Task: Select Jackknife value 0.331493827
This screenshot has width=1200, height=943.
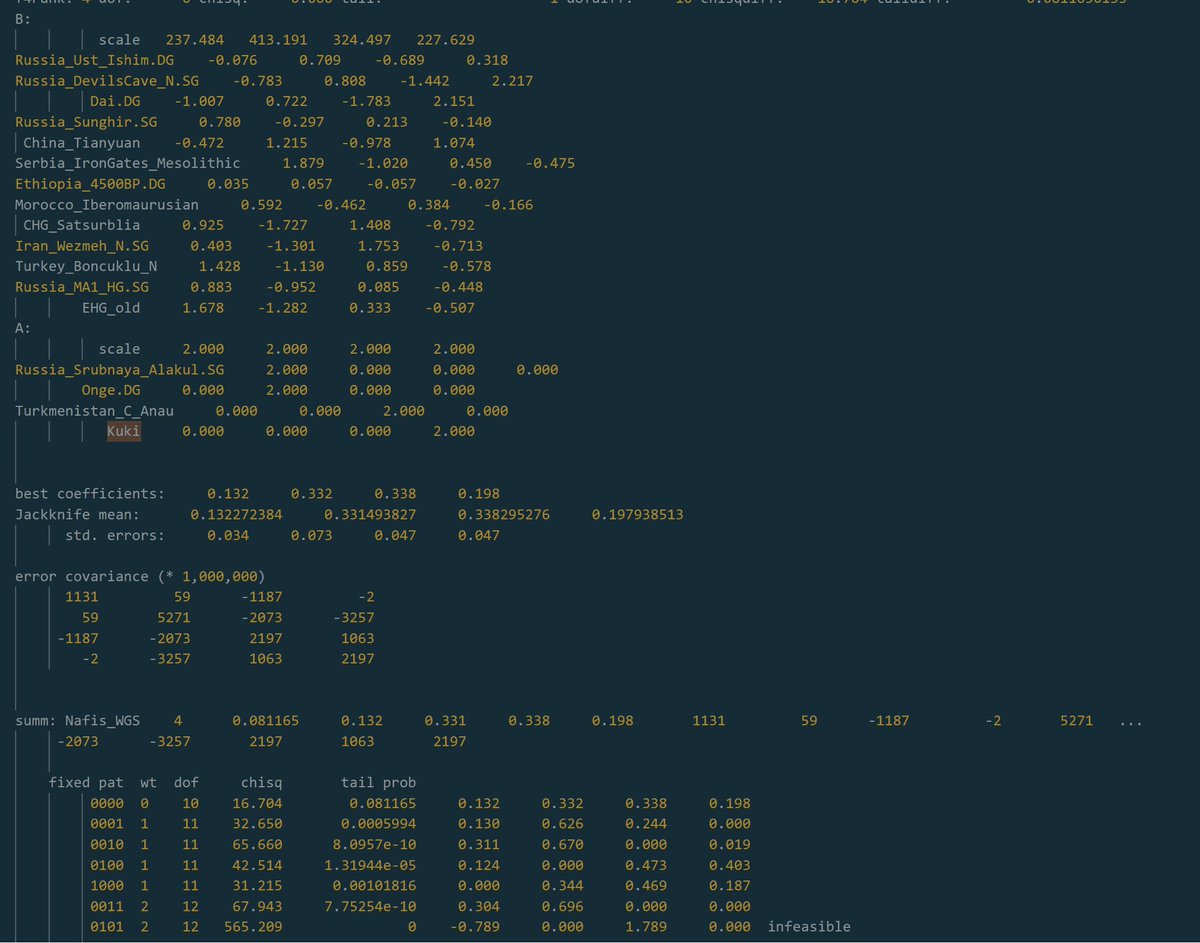Action: [370, 515]
